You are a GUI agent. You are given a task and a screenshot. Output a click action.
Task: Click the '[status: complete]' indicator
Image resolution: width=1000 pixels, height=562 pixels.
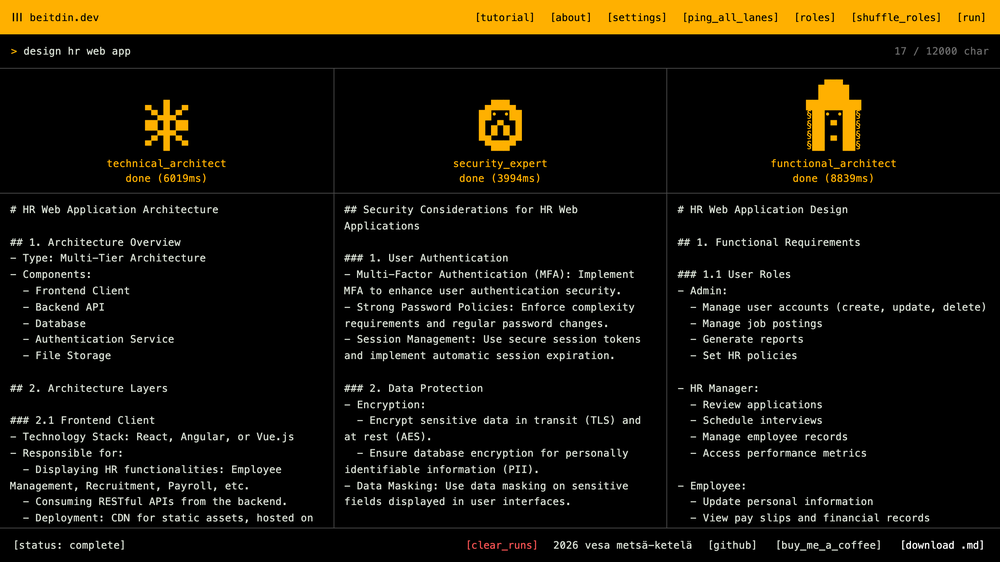[x=69, y=545]
